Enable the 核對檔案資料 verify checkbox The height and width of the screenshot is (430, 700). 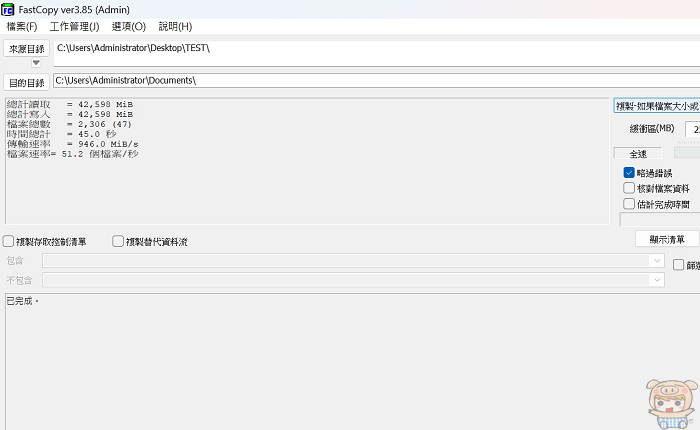(x=629, y=188)
